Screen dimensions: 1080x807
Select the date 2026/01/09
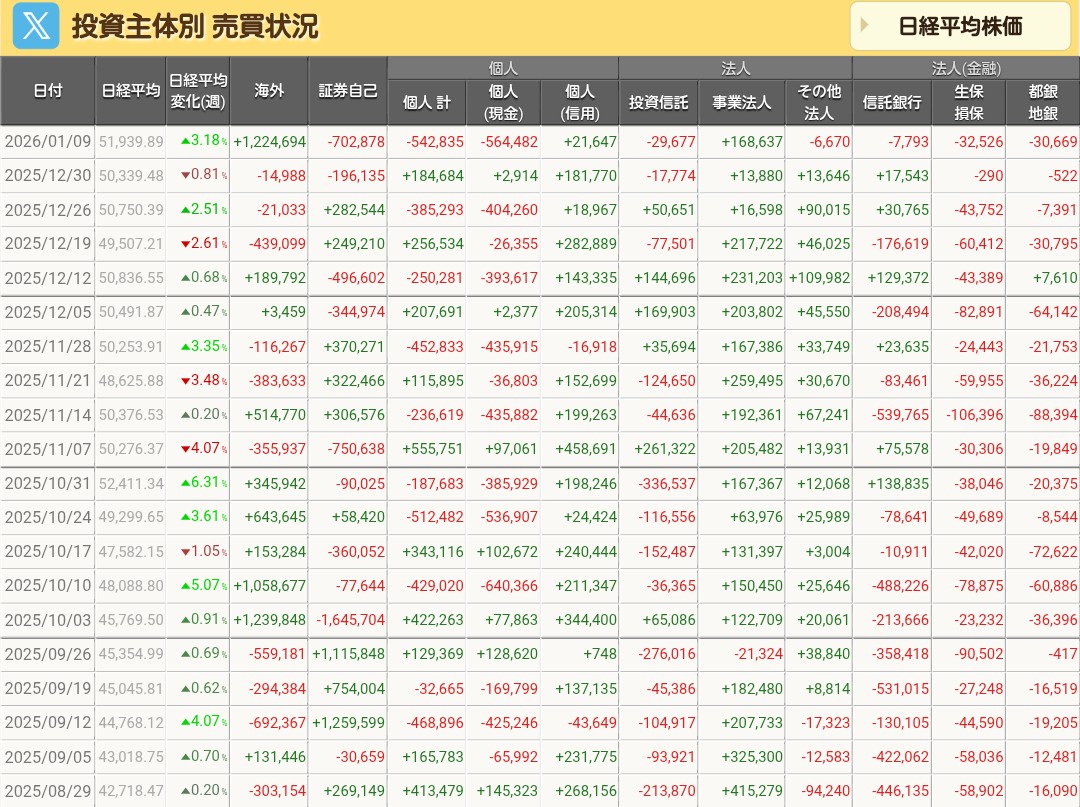pyautogui.click(x=48, y=141)
